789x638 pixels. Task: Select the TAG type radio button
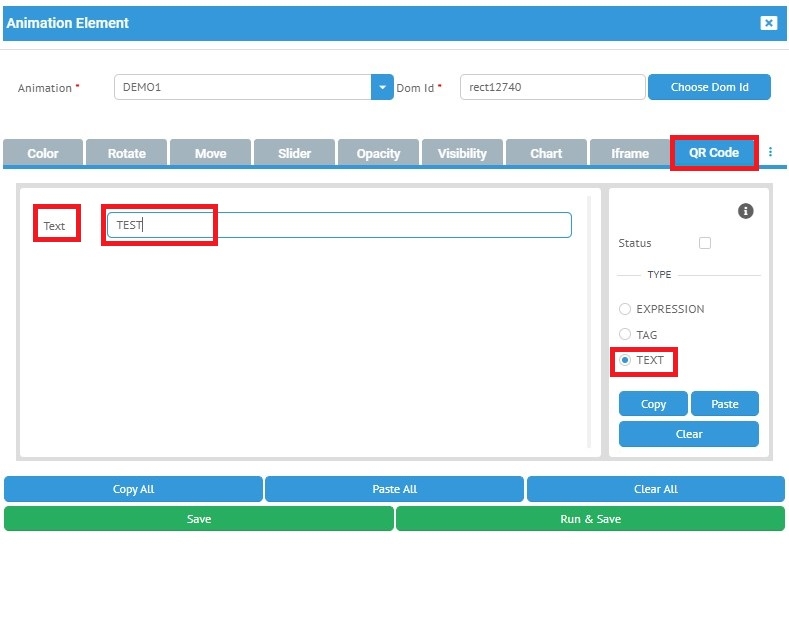click(625, 335)
